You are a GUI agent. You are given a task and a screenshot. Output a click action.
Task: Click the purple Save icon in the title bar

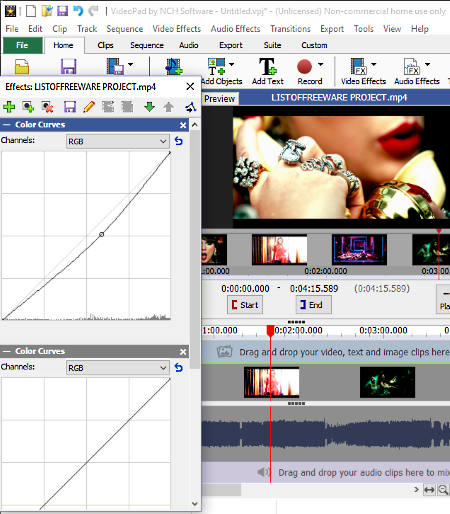62,11
